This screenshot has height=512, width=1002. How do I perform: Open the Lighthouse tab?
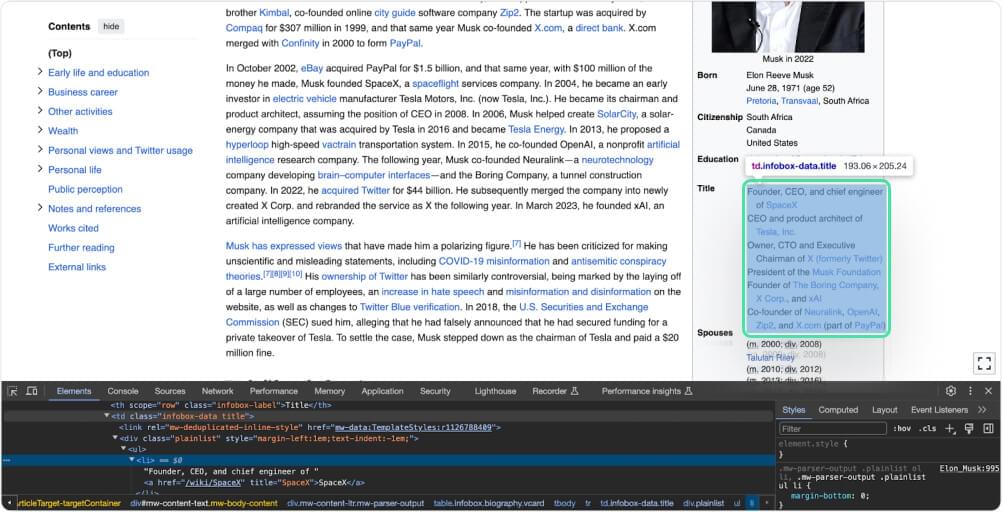(x=495, y=391)
